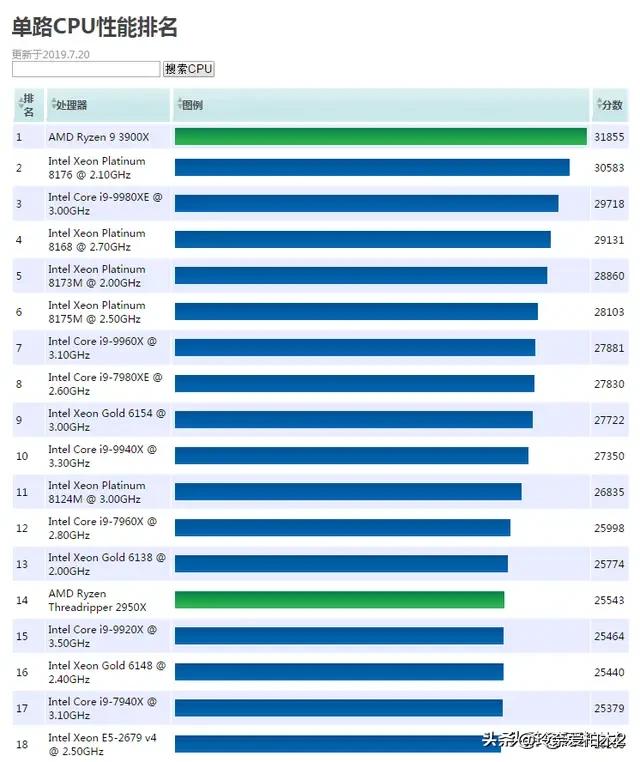Click the score 30583
Image resolution: width=640 pixels, height=762 pixels.
click(x=609, y=168)
